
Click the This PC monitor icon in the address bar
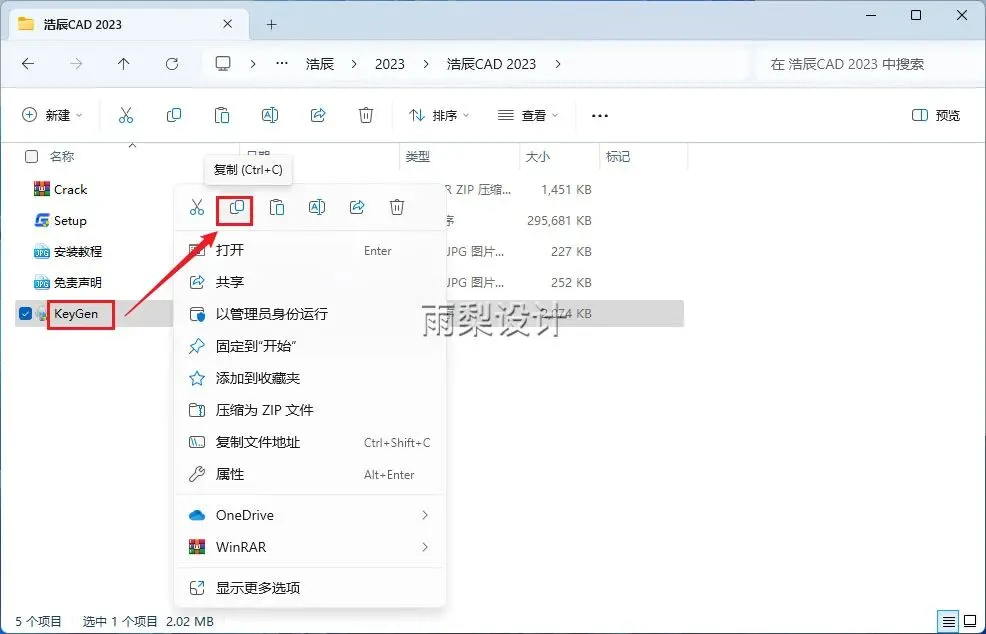223,64
